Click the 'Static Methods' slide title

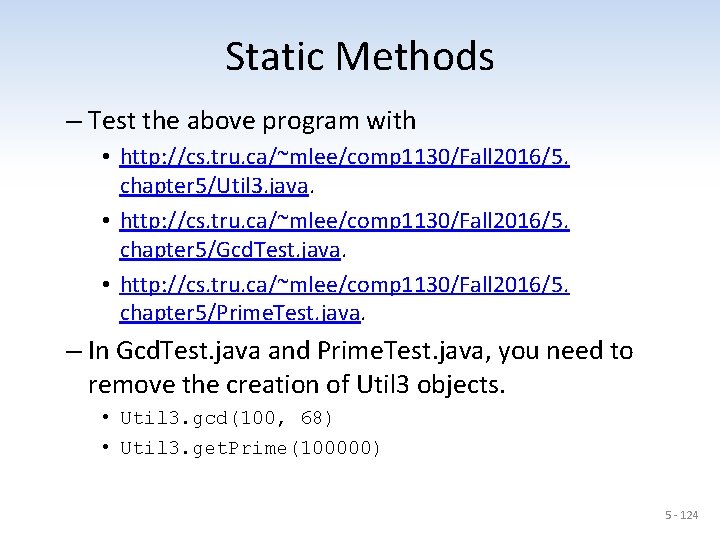pos(359,56)
